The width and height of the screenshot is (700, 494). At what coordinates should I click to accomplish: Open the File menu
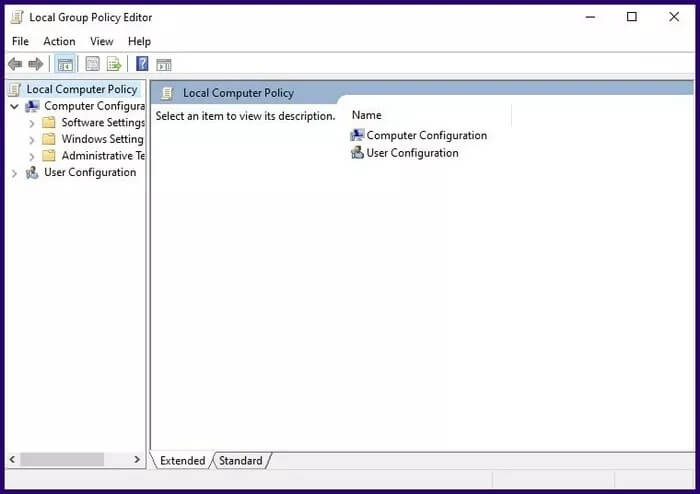(21, 42)
